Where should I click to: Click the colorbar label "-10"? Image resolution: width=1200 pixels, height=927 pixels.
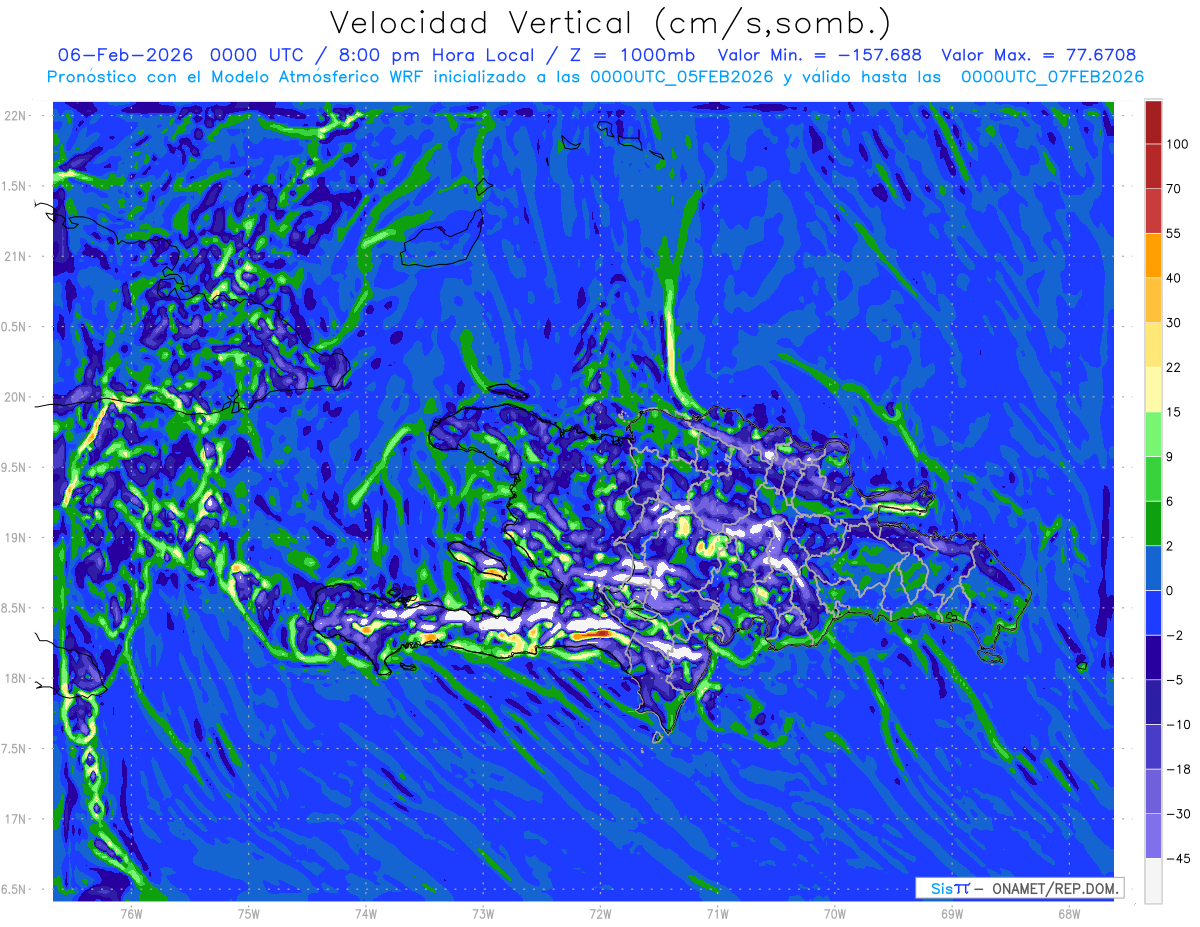click(x=1178, y=725)
